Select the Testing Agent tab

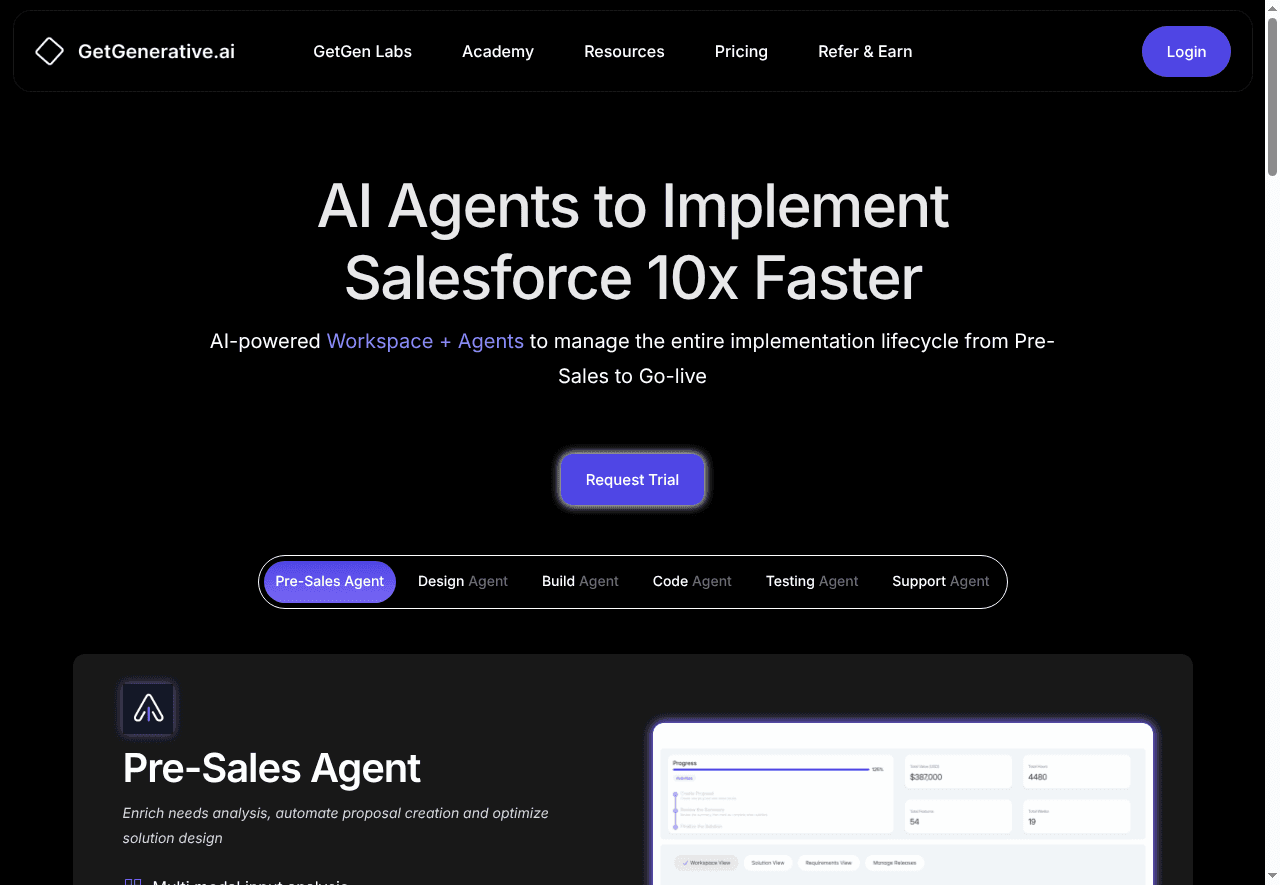tap(812, 581)
